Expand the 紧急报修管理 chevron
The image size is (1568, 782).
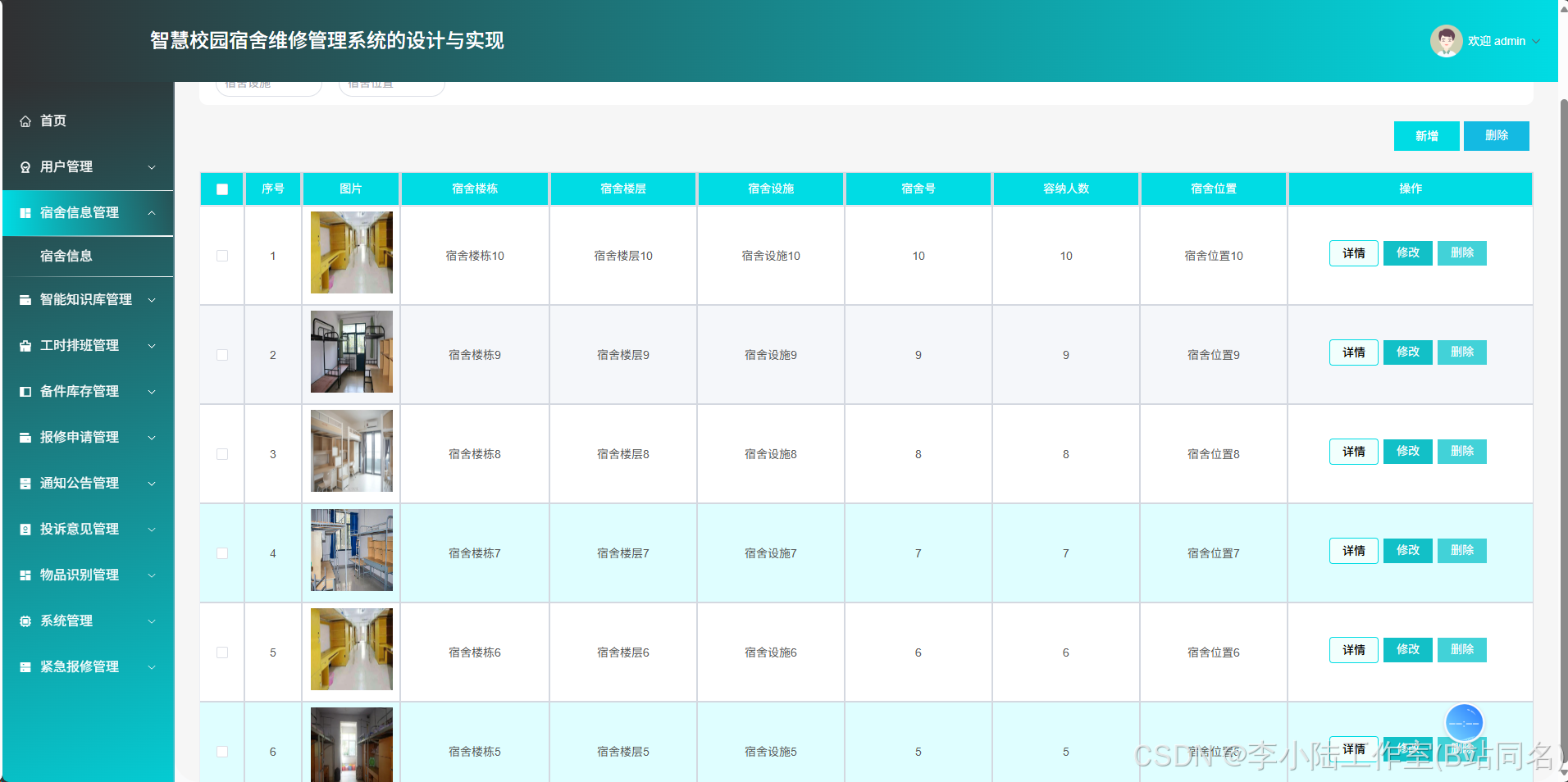152,667
